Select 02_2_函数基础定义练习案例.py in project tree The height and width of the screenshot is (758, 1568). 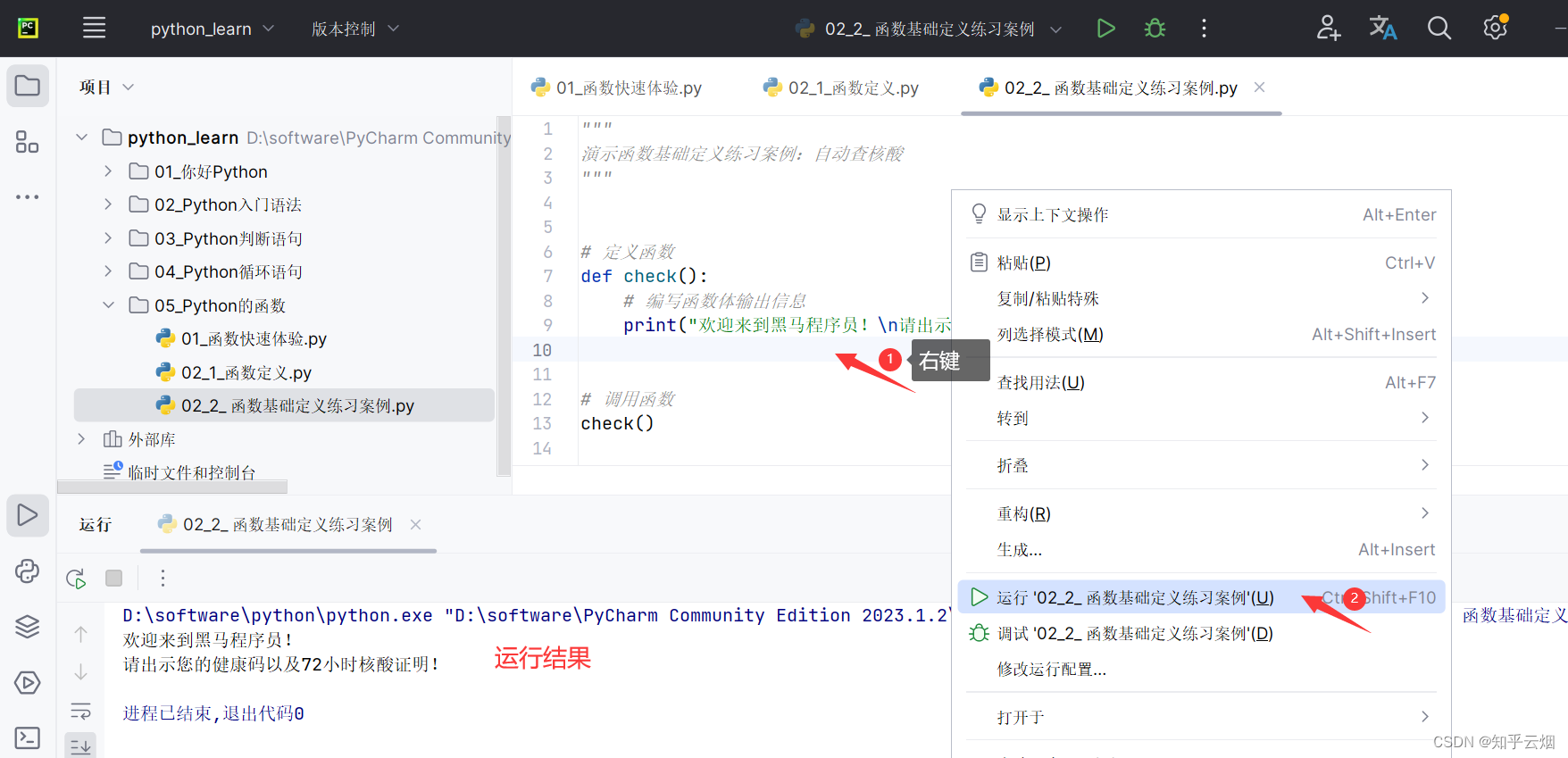tap(284, 405)
